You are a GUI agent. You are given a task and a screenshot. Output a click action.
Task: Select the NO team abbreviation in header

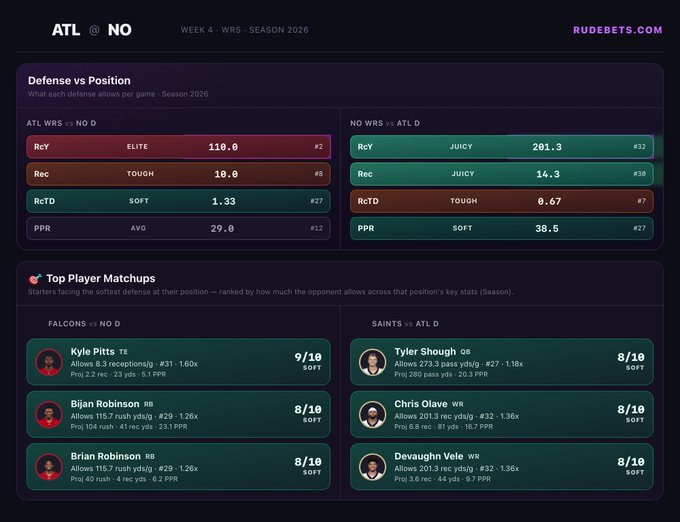120,30
